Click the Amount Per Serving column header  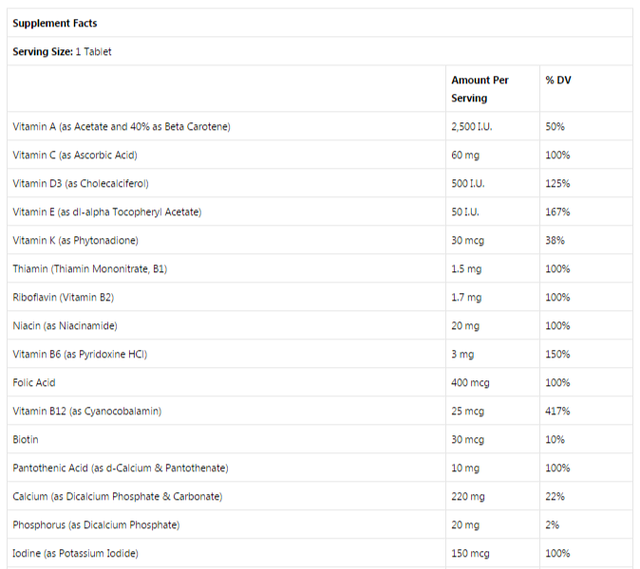(479, 88)
